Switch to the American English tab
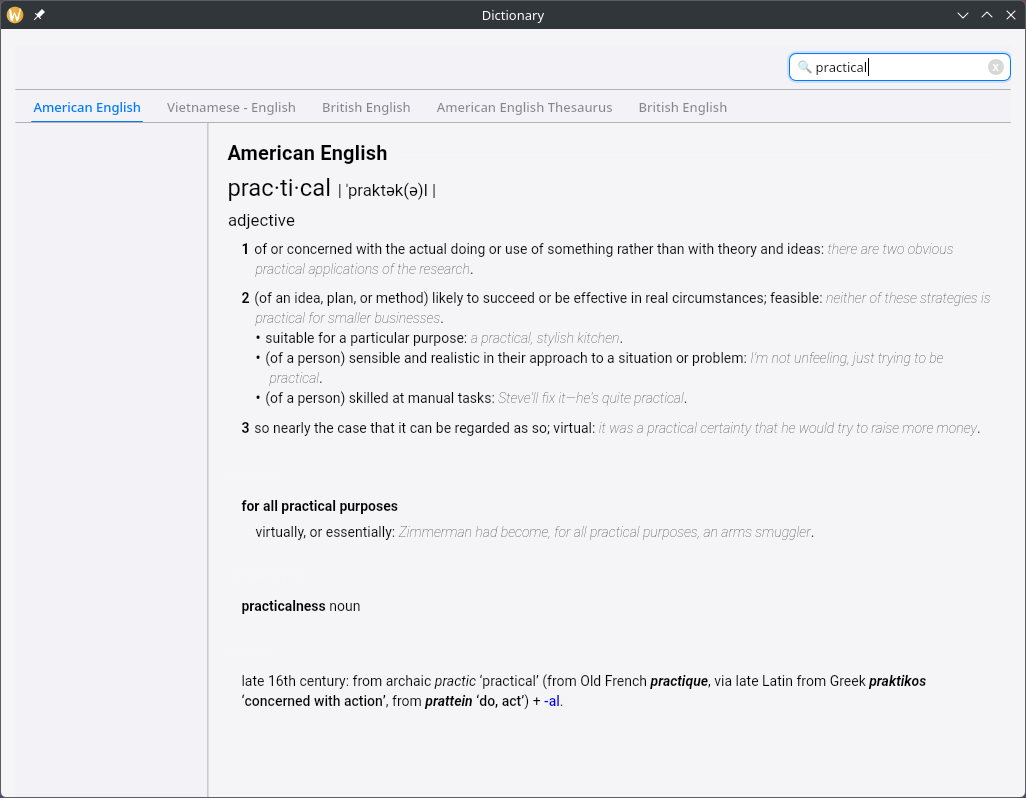Image resolution: width=1026 pixels, height=798 pixels. click(x=87, y=107)
